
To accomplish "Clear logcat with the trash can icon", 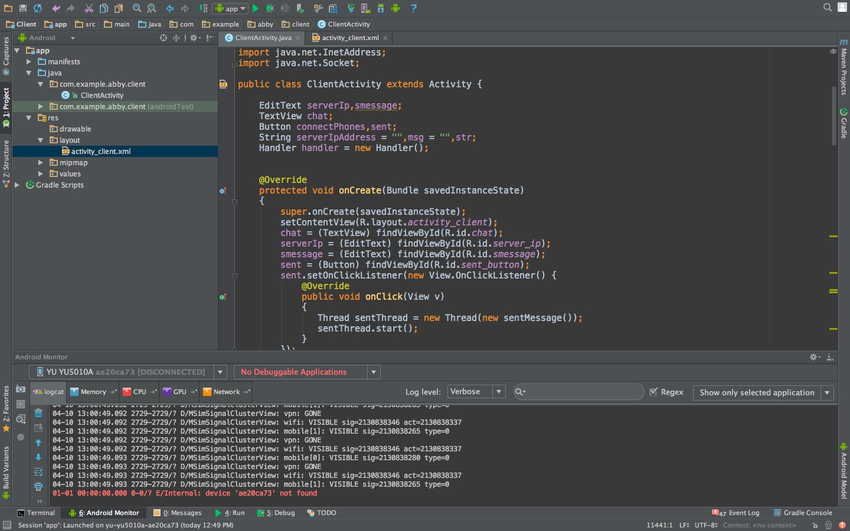I will [x=39, y=412].
